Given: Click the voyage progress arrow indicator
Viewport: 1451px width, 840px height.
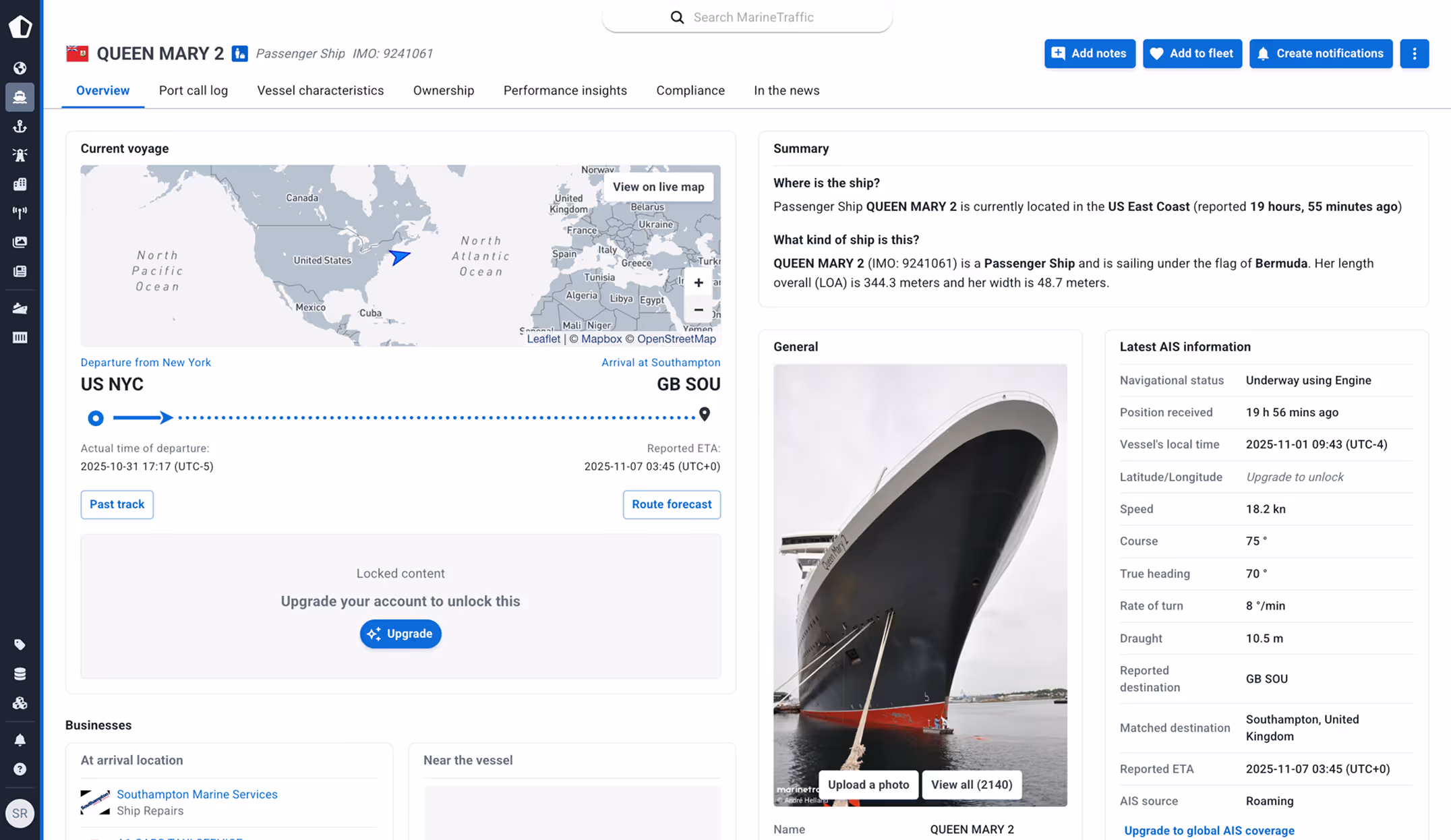Looking at the screenshot, I should pyautogui.click(x=165, y=417).
